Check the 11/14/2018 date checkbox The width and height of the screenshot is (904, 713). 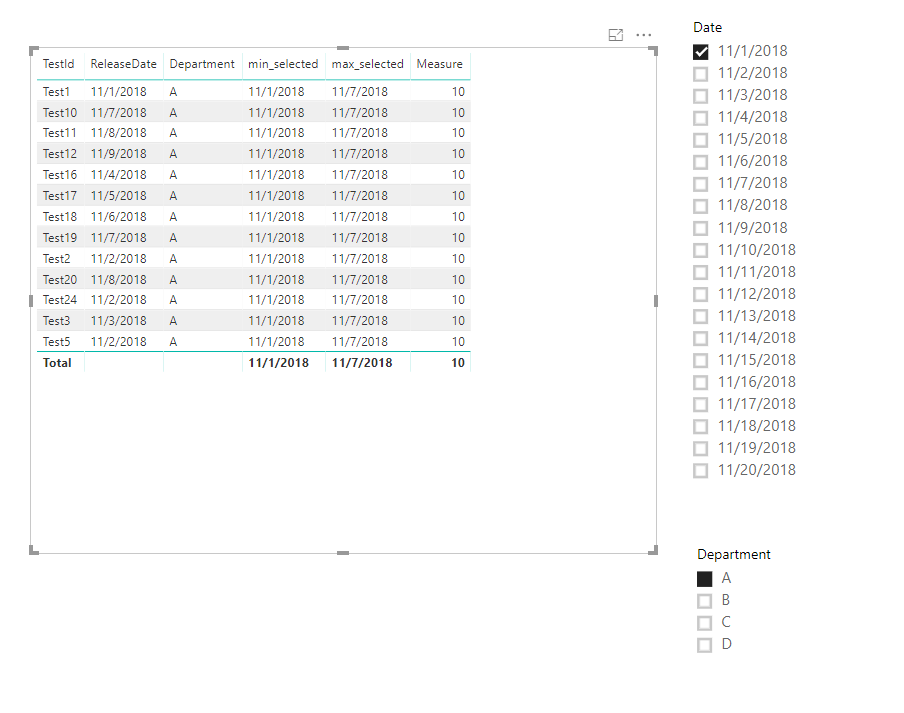click(x=700, y=338)
